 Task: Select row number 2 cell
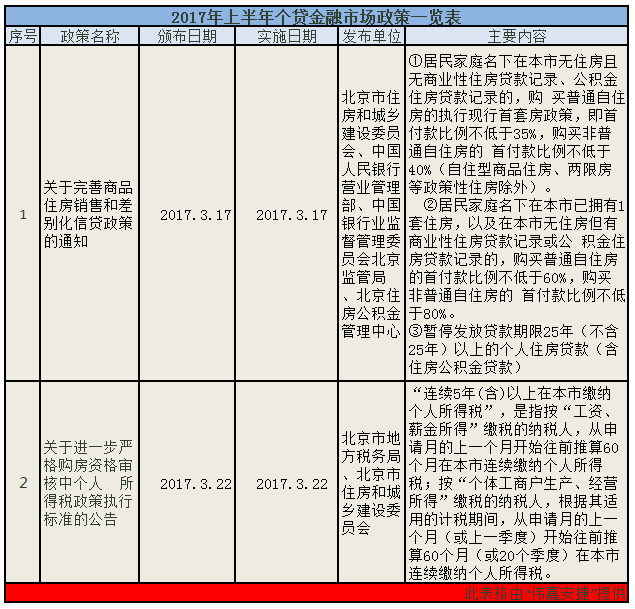pyautogui.click(x=23, y=483)
